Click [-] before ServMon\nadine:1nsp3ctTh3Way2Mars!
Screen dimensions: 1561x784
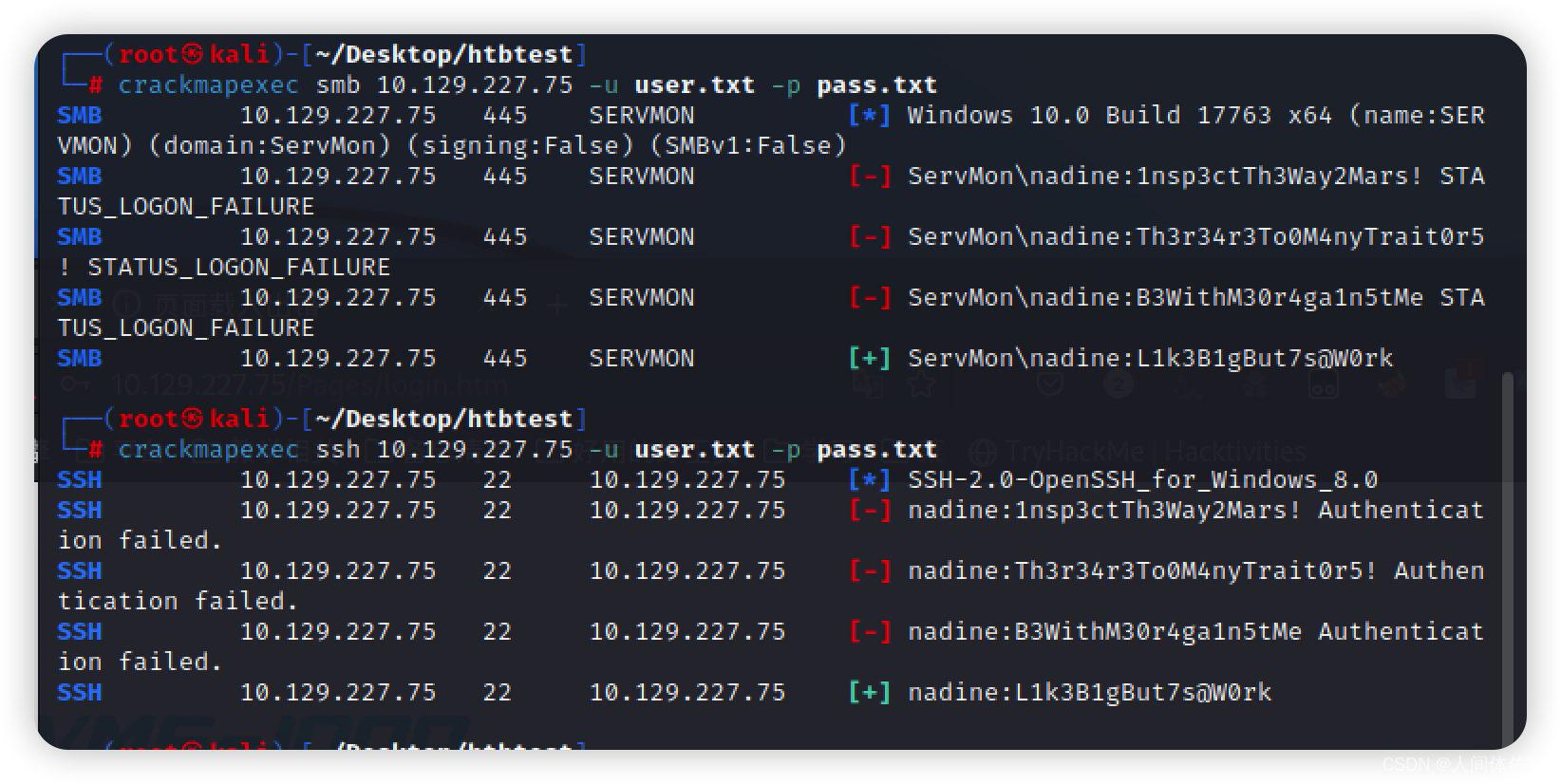(869, 177)
